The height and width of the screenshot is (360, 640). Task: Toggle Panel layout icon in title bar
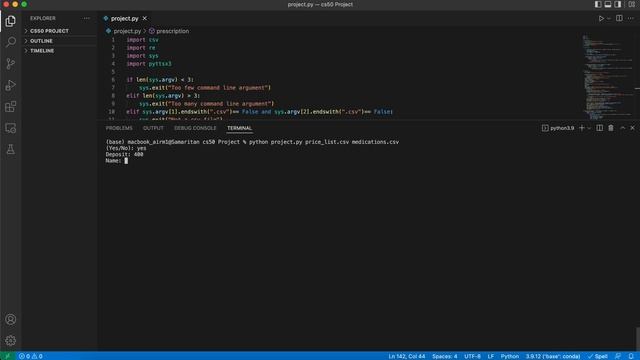coord(608,4)
